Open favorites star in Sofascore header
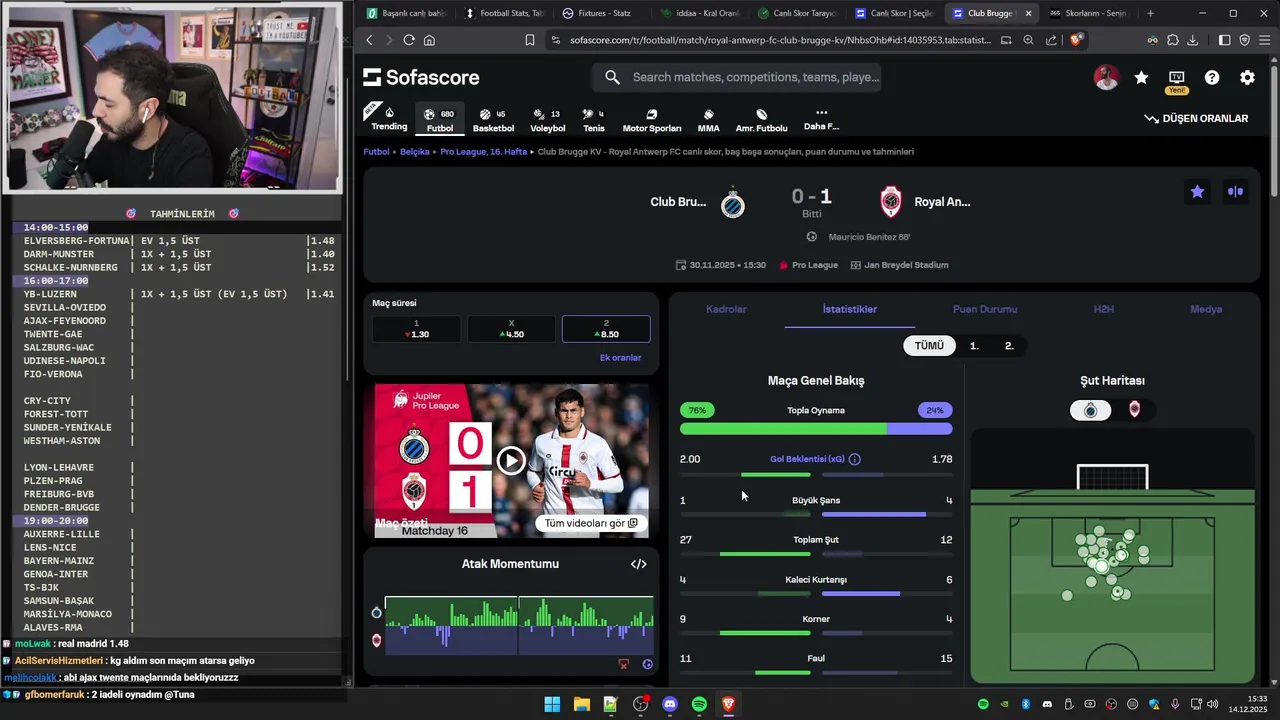 pyautogui.click(x=1141, y=77)
